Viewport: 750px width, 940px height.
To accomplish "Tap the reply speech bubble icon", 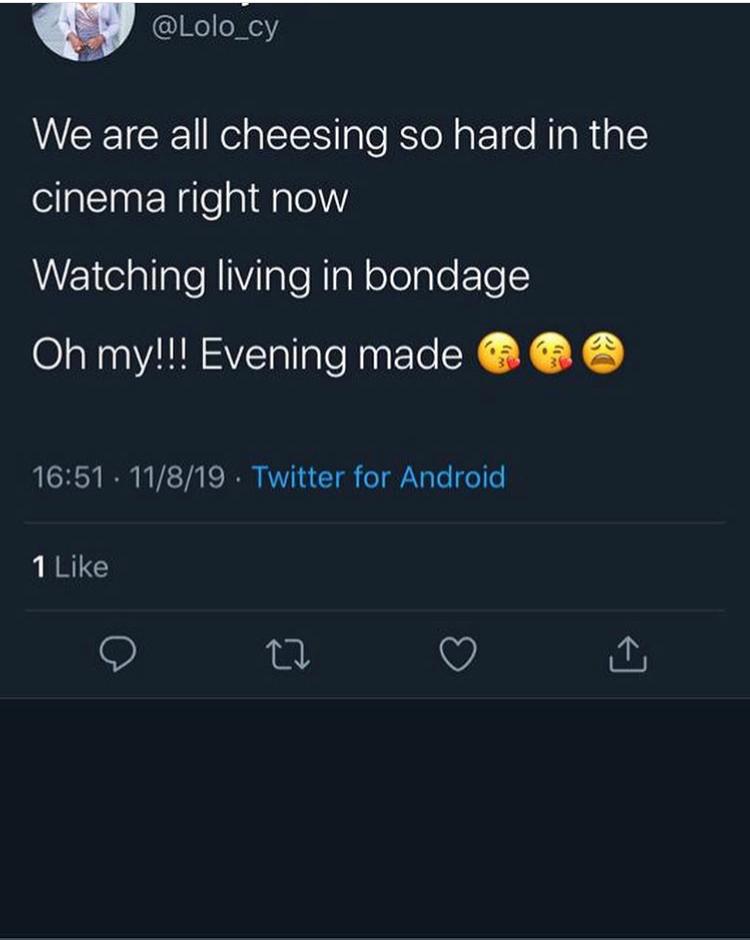I will pyautogui.click(x=119, y=654).
